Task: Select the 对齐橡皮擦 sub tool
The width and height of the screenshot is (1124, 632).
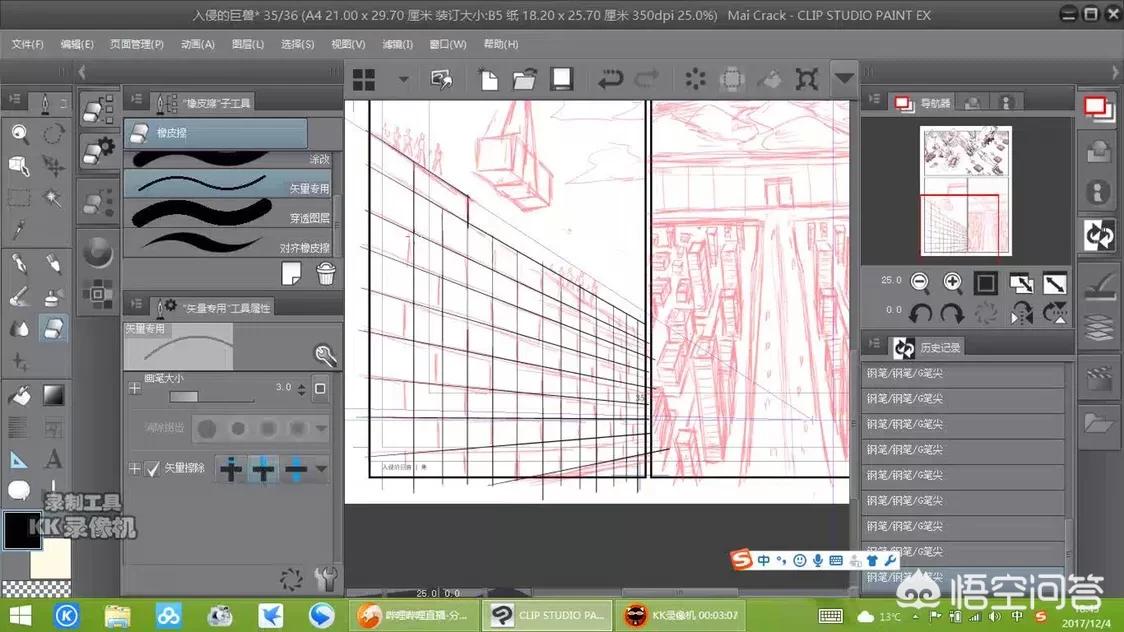Action: pyautogui.click(x=228, y=242)
